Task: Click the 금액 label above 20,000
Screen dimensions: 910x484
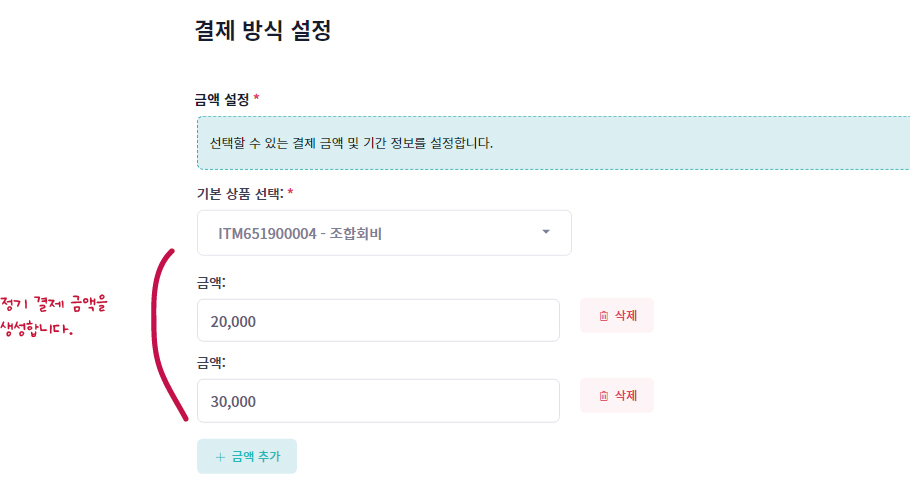Action: click(x=211, y=283)
